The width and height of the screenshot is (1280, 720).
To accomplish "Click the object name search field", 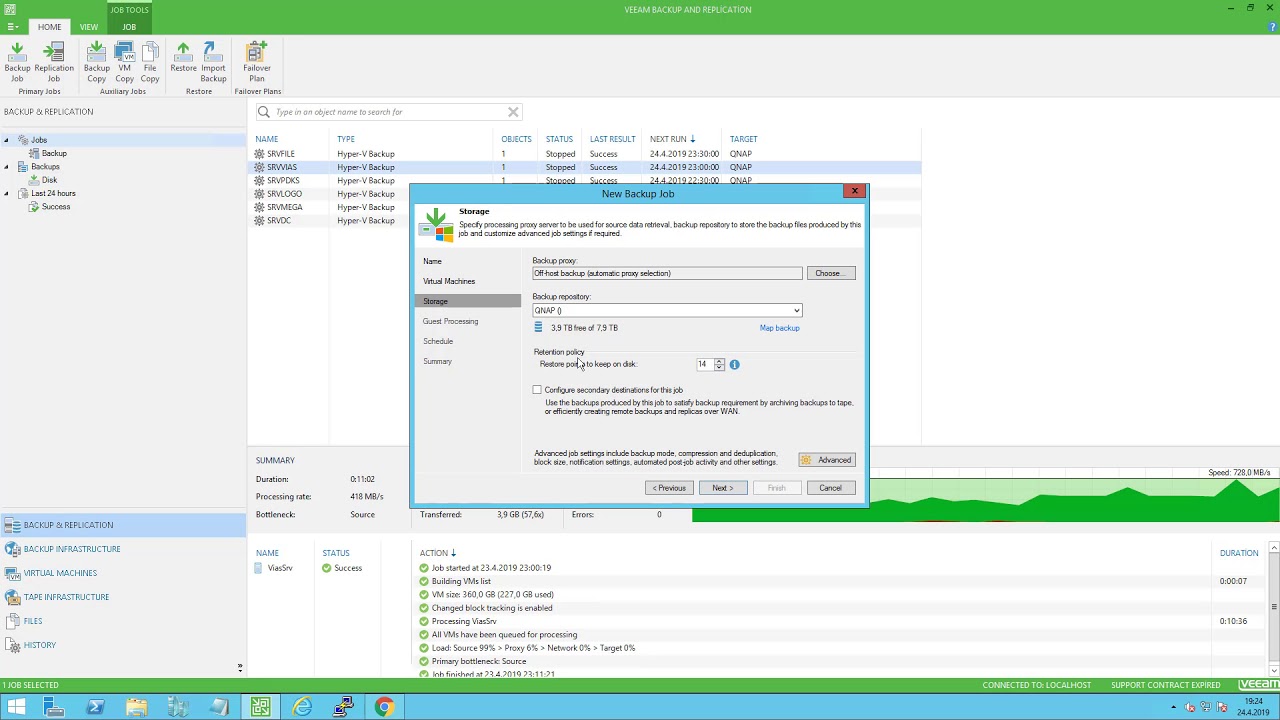I will click(x=390, y=112).
